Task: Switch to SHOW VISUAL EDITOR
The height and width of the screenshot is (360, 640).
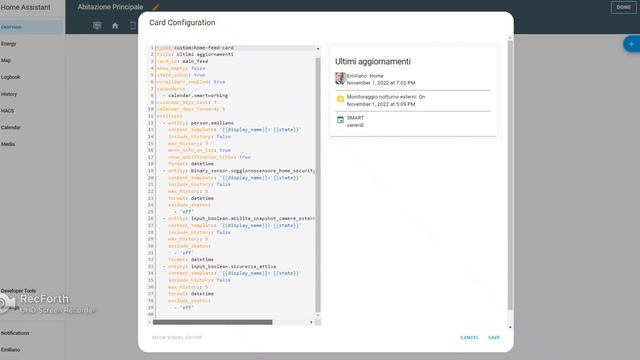Action: click(x=177, y=338)
